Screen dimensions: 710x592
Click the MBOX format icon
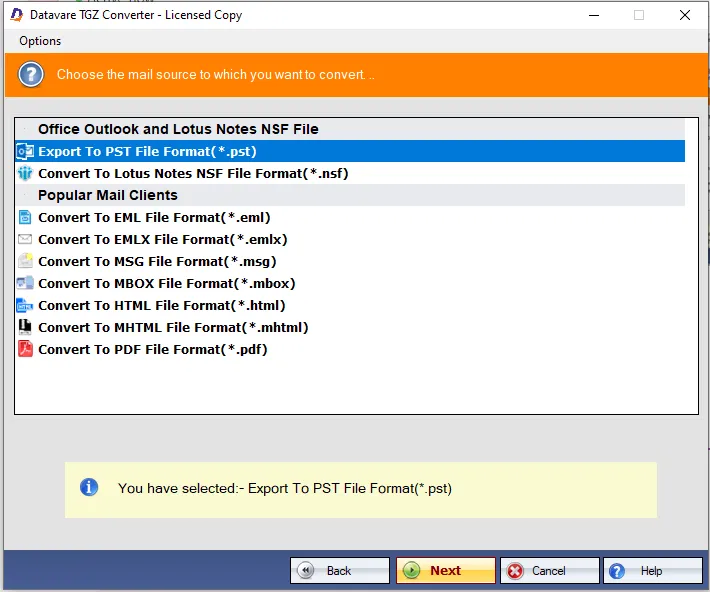(x=25, y=283)
